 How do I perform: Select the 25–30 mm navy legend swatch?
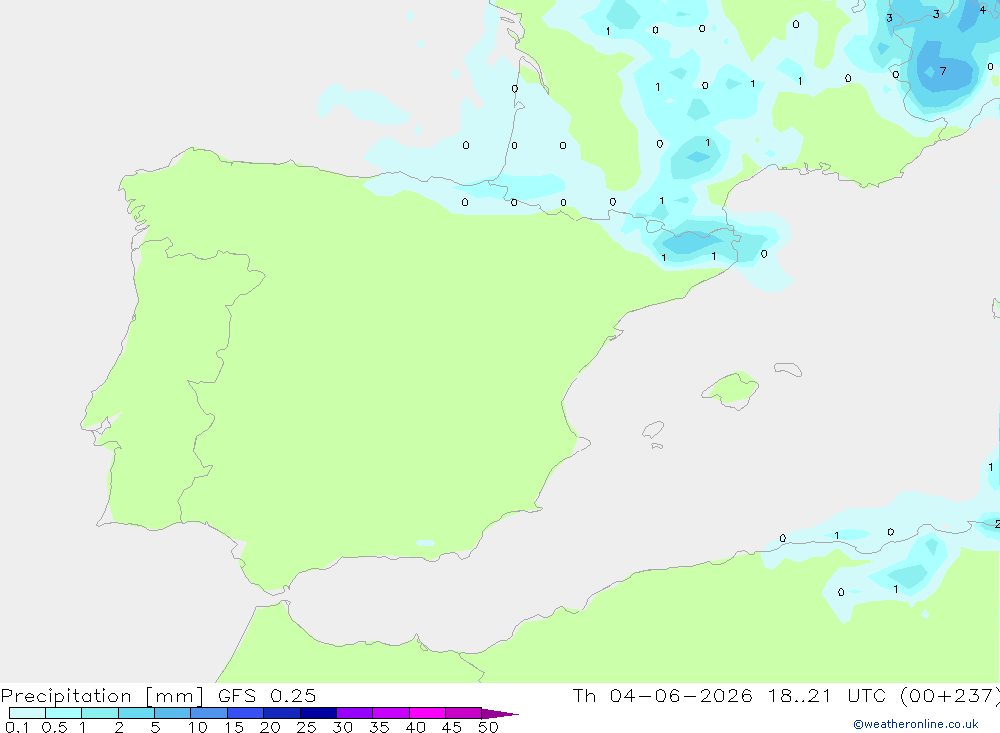[x=318, y=713]
